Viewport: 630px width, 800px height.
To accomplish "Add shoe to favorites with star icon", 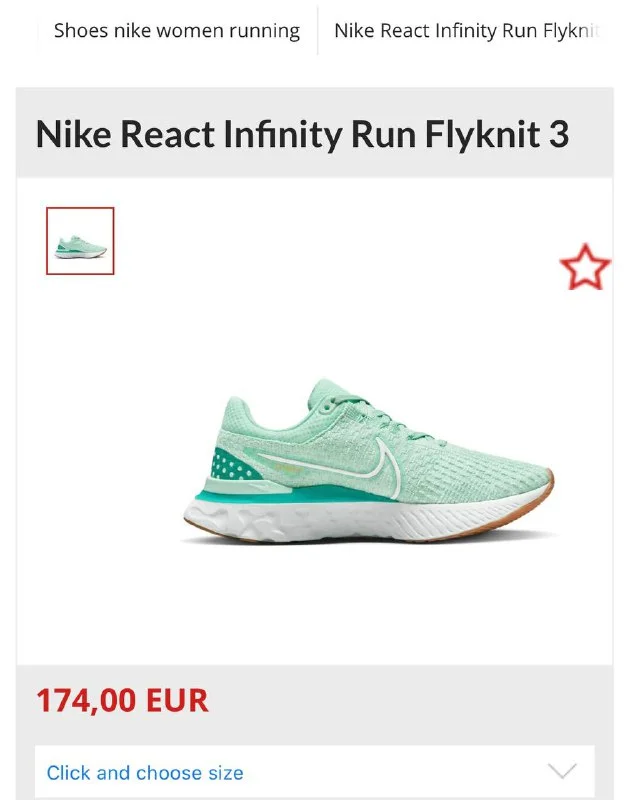I will tap(585, 267).
